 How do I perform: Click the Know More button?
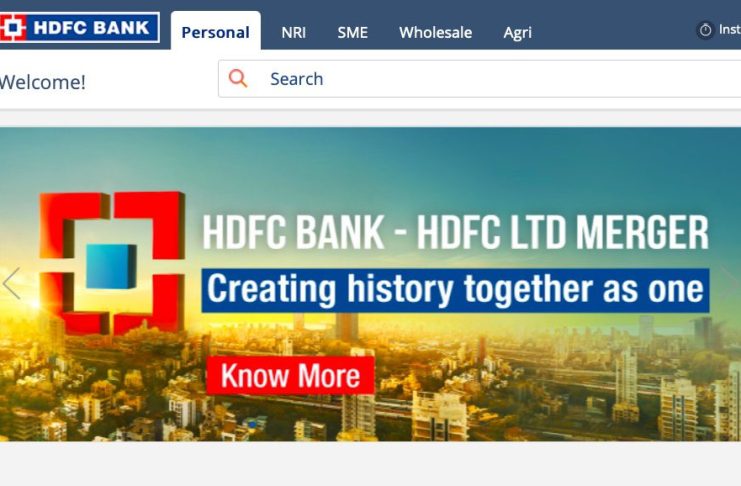point(290,376)
